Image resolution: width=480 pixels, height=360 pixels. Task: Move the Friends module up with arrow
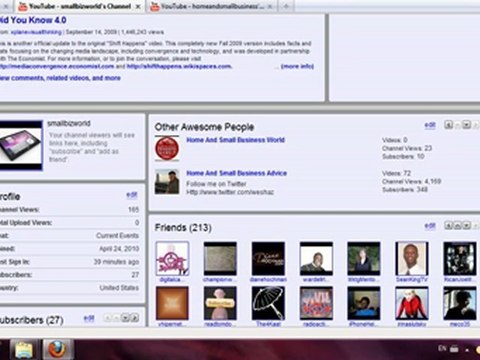tap(458, 226)
